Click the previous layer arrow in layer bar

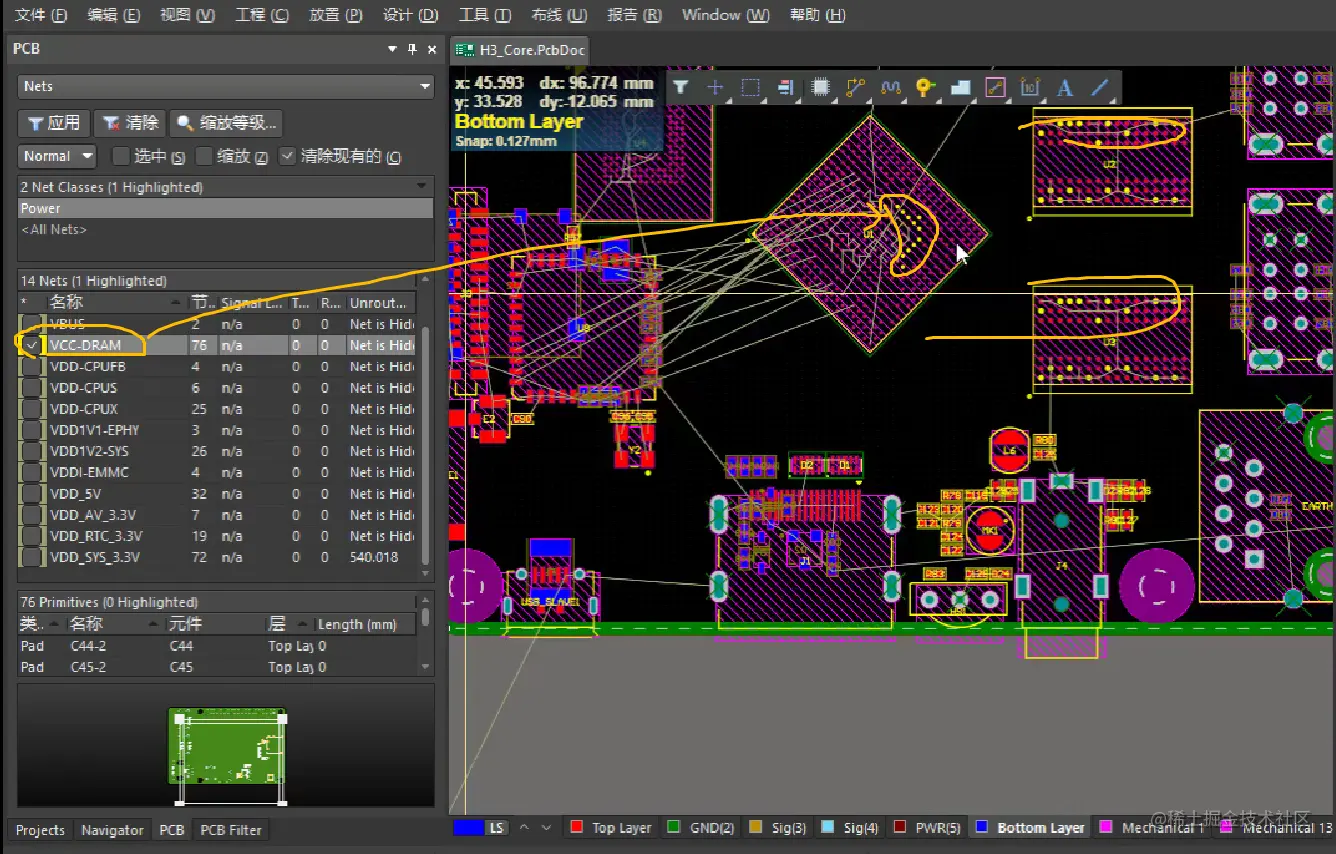coord(524,828)
